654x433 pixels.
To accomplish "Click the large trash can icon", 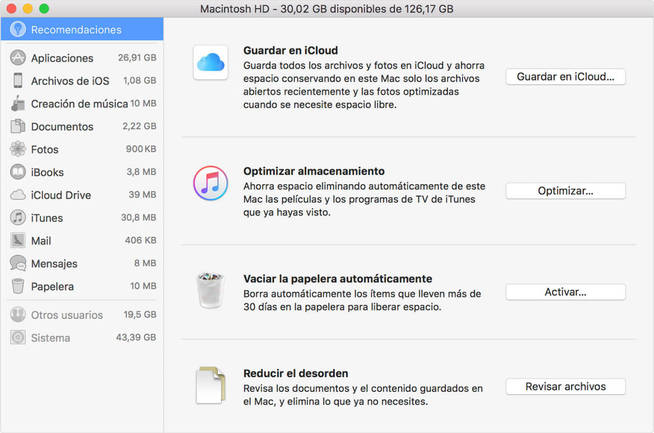I will point(211,290).
